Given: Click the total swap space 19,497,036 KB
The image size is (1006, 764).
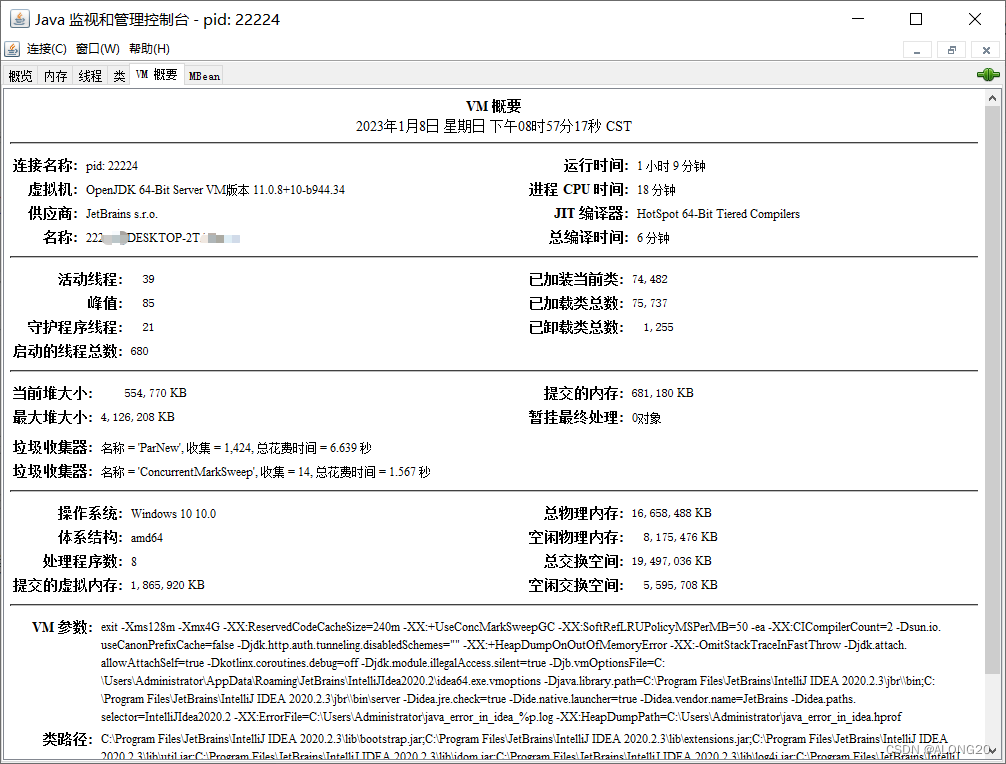Looking at the screenshot, I should pyautogui.click(x=671, y=561).
